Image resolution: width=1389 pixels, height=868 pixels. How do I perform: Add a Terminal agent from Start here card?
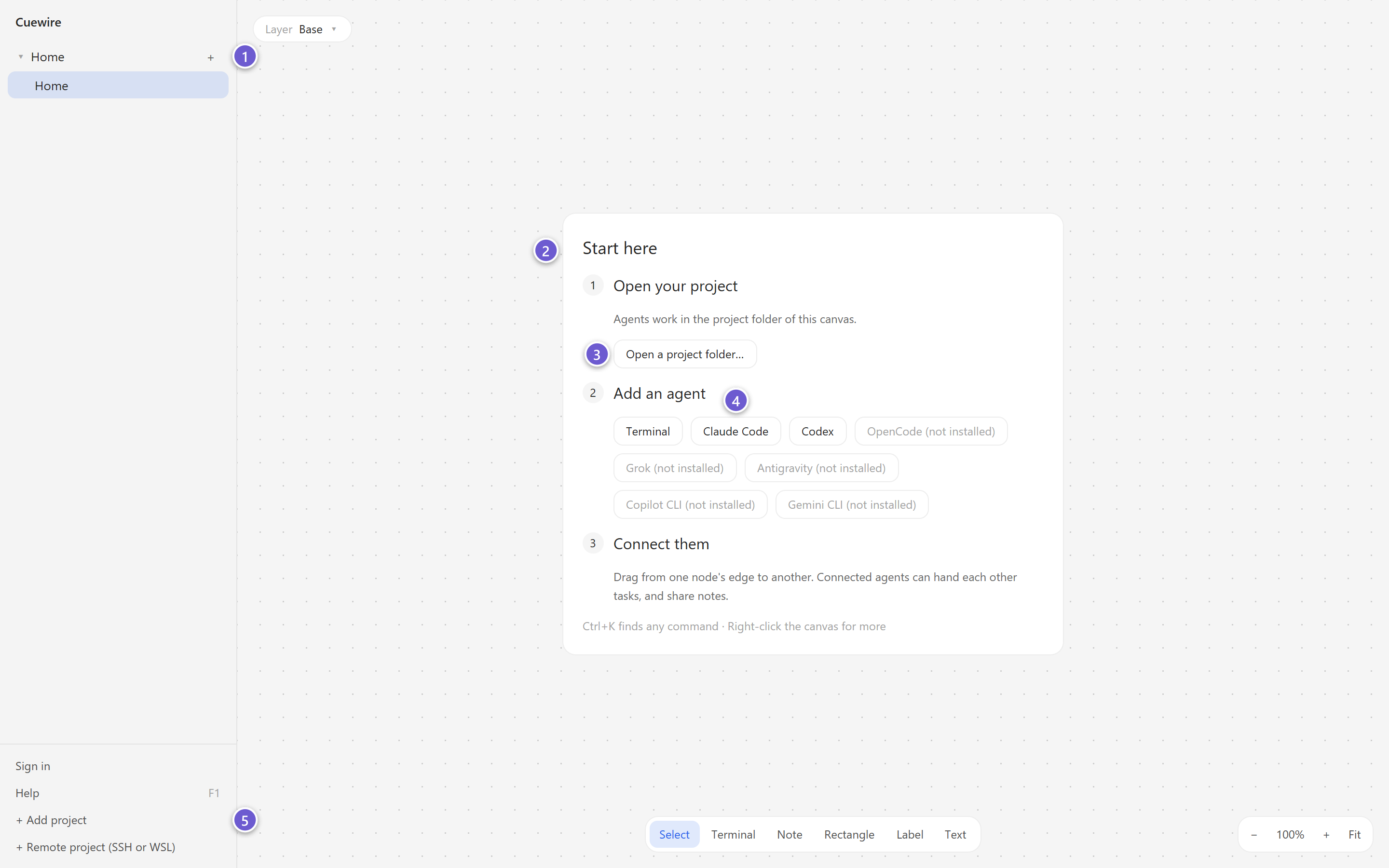coord(647,431)
